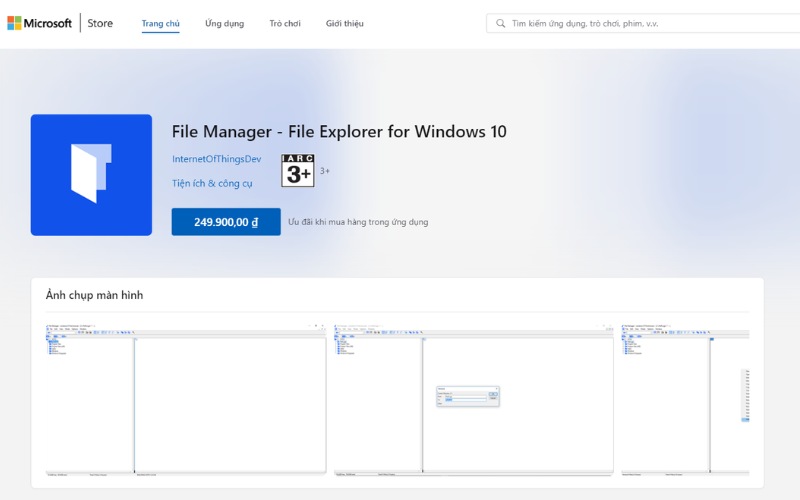Viewport: 800px width, 500px height.
Task: Click the IARC 3+ rating badge
Action: [x=298, y=171]
